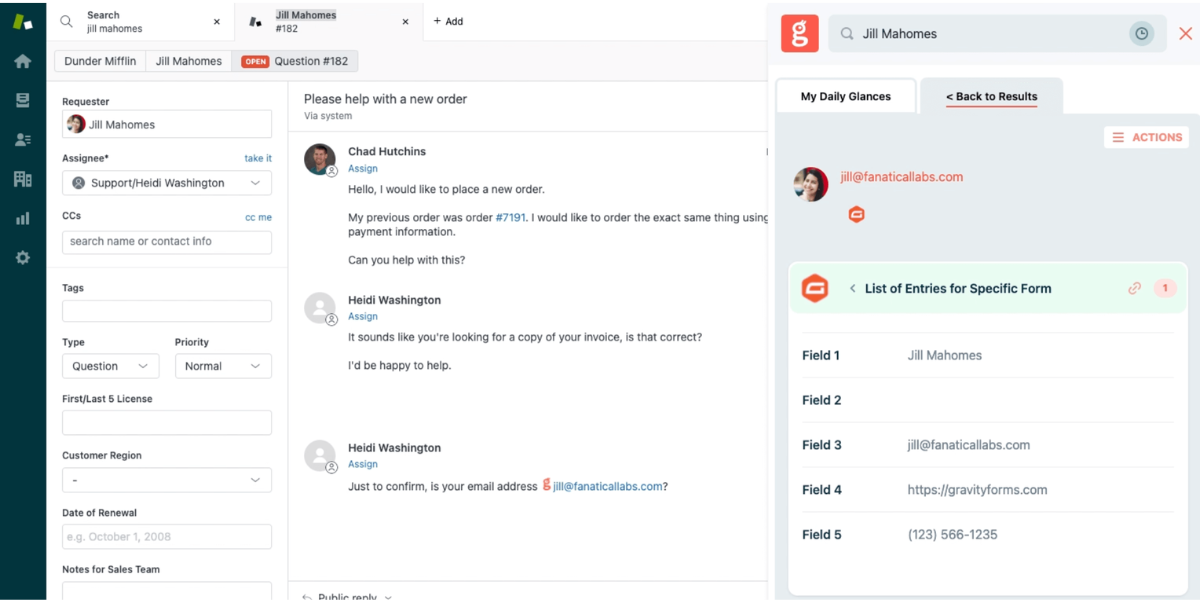Click Field 3 value jill@fanaticallabs.com
The width and height of the screenshot is (1200, 600).
(969, 445)
